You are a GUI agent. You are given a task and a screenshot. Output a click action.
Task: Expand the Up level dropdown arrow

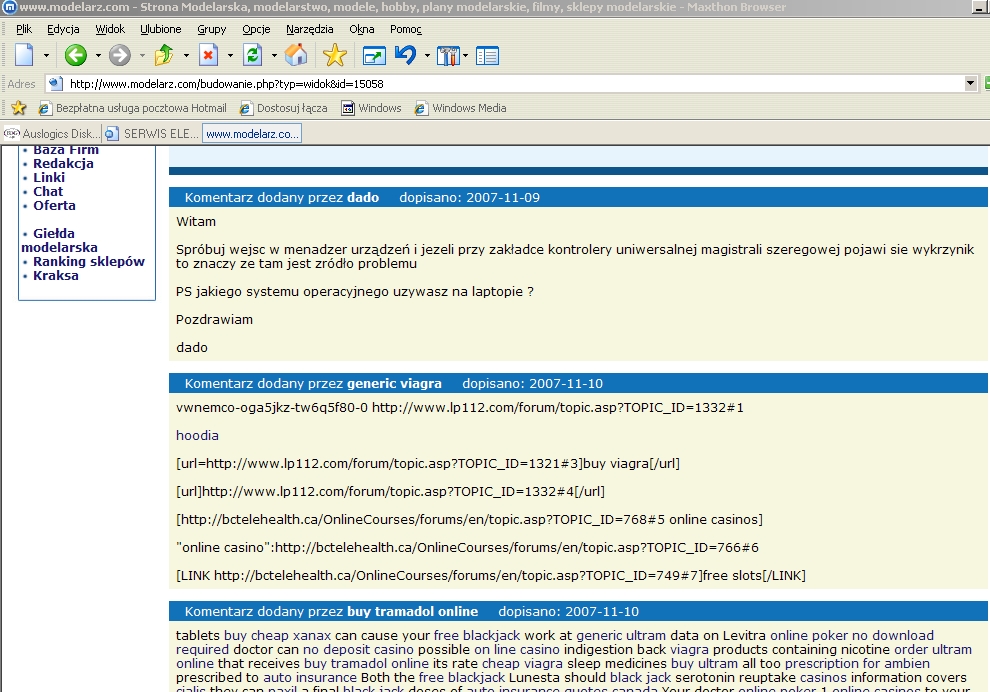coord(186,56)
